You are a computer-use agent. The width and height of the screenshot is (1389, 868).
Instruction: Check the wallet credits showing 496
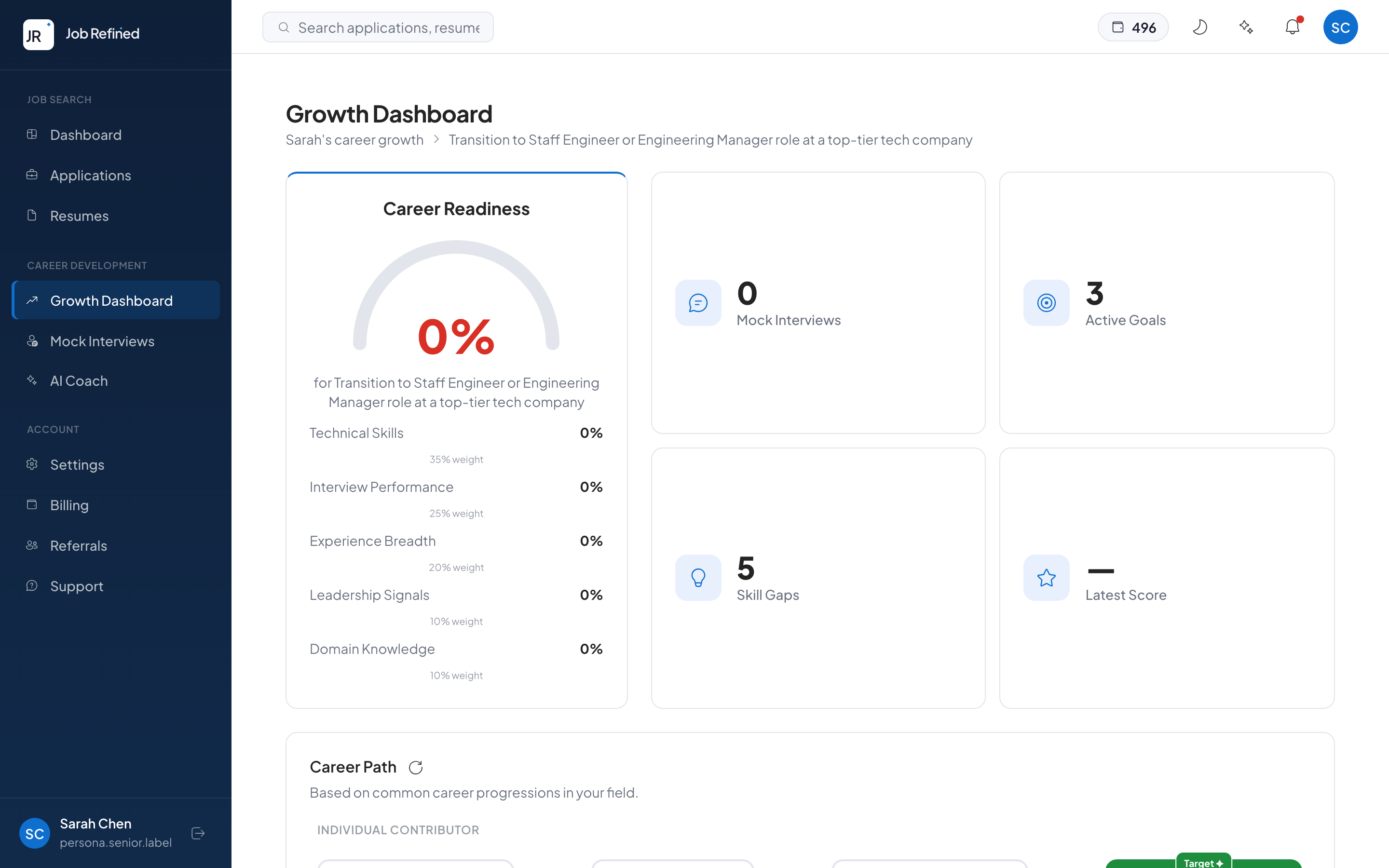1132,27
